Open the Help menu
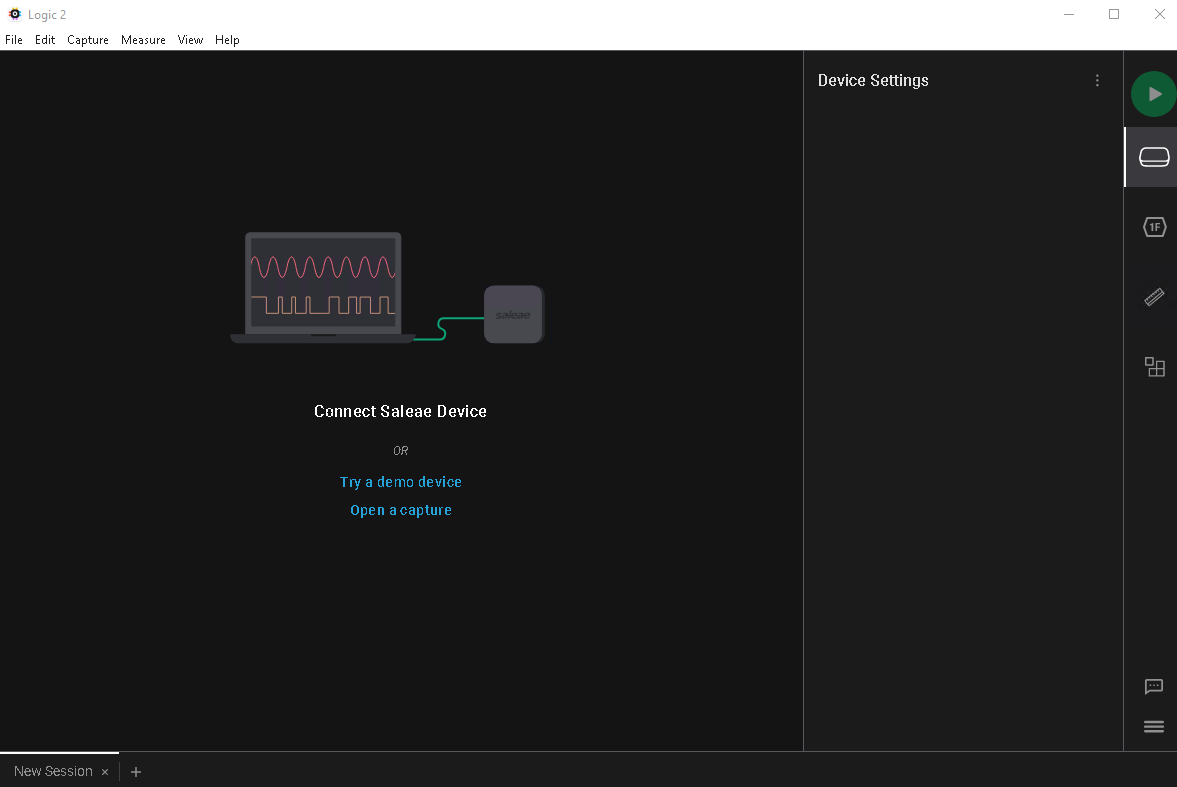 click(x=227, y=40)
